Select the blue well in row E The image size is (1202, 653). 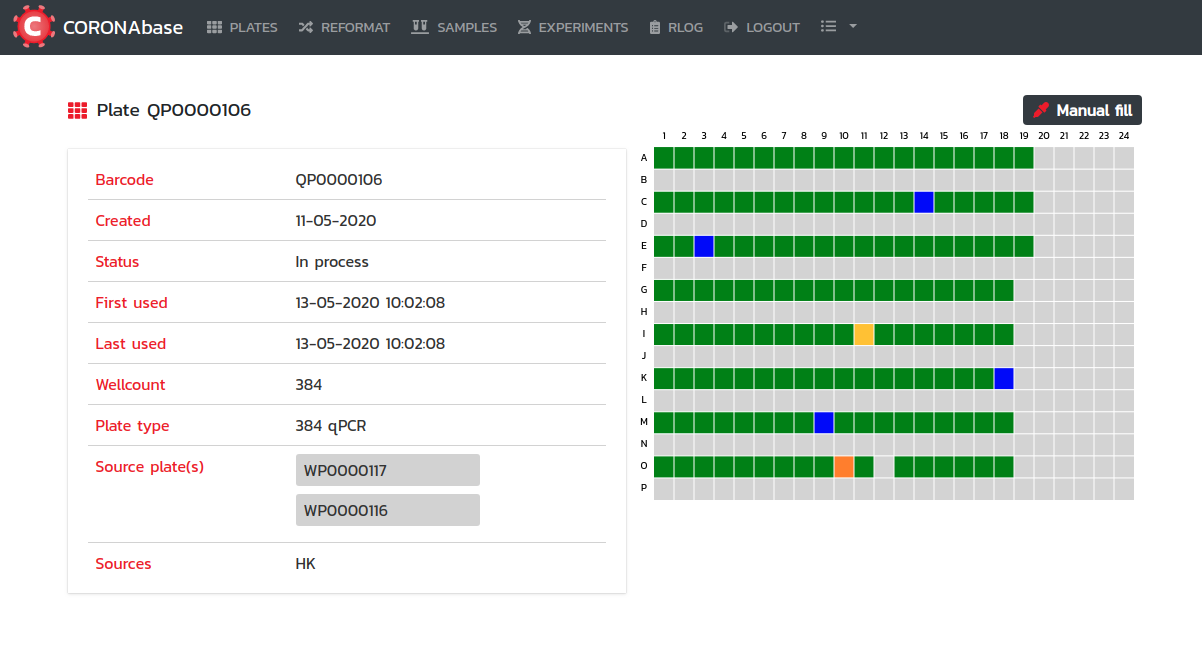pos(704,246)
